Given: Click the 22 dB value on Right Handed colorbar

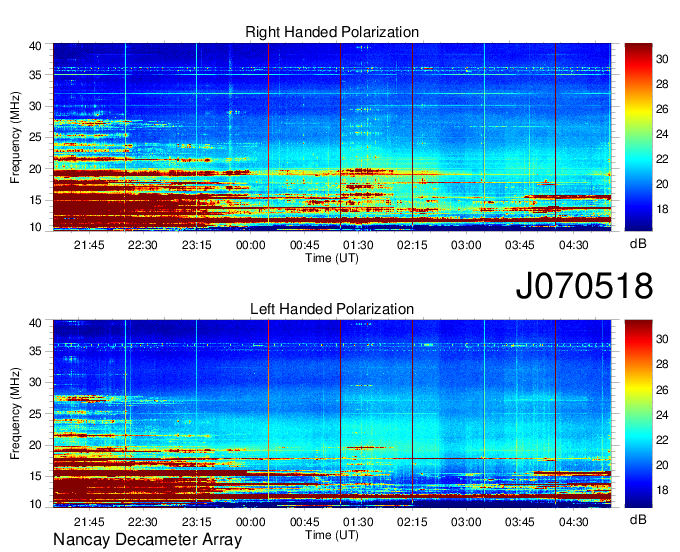Looking at the screenshot, I should 662,159.
